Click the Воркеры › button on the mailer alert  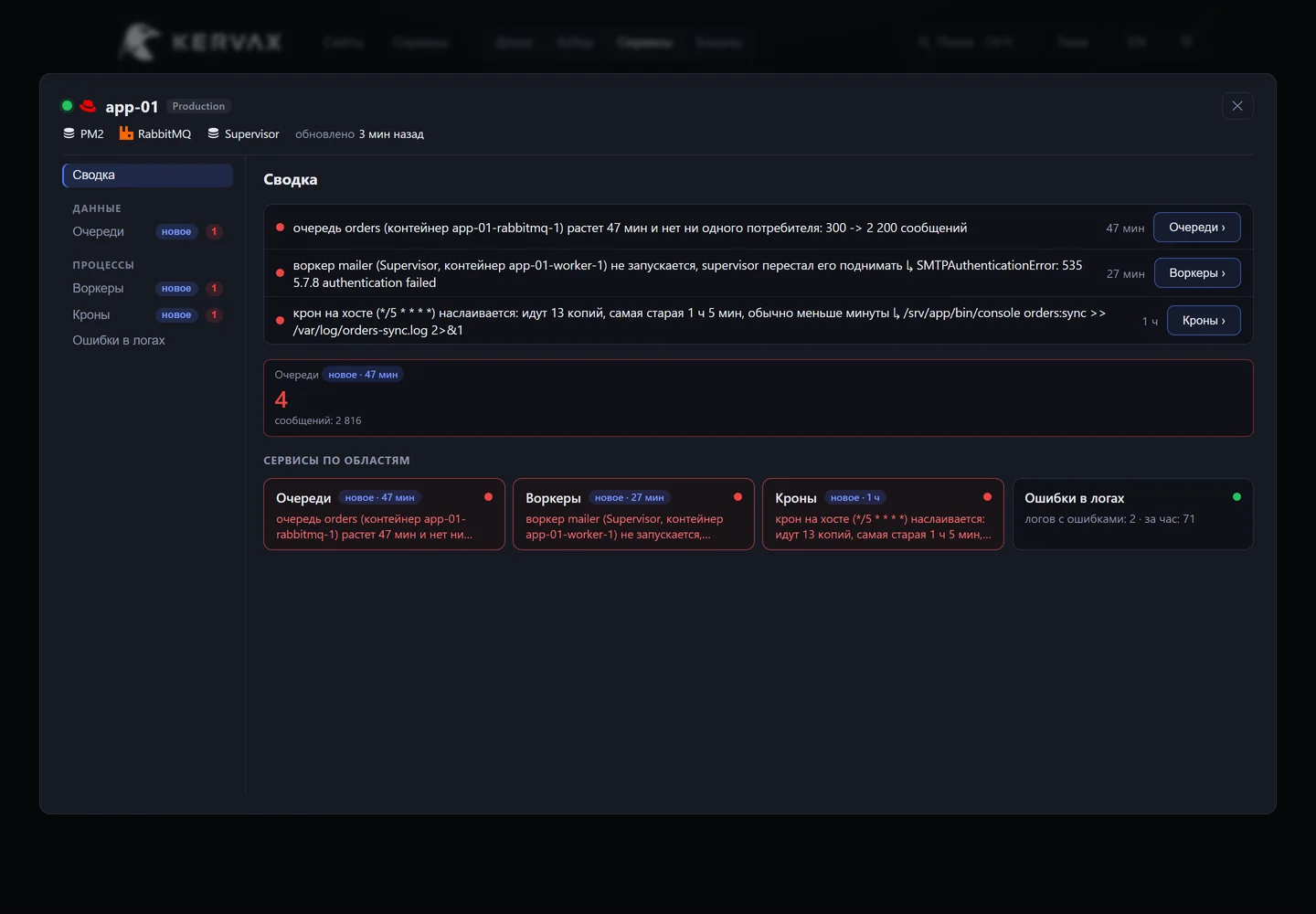tap(1197, 273)
